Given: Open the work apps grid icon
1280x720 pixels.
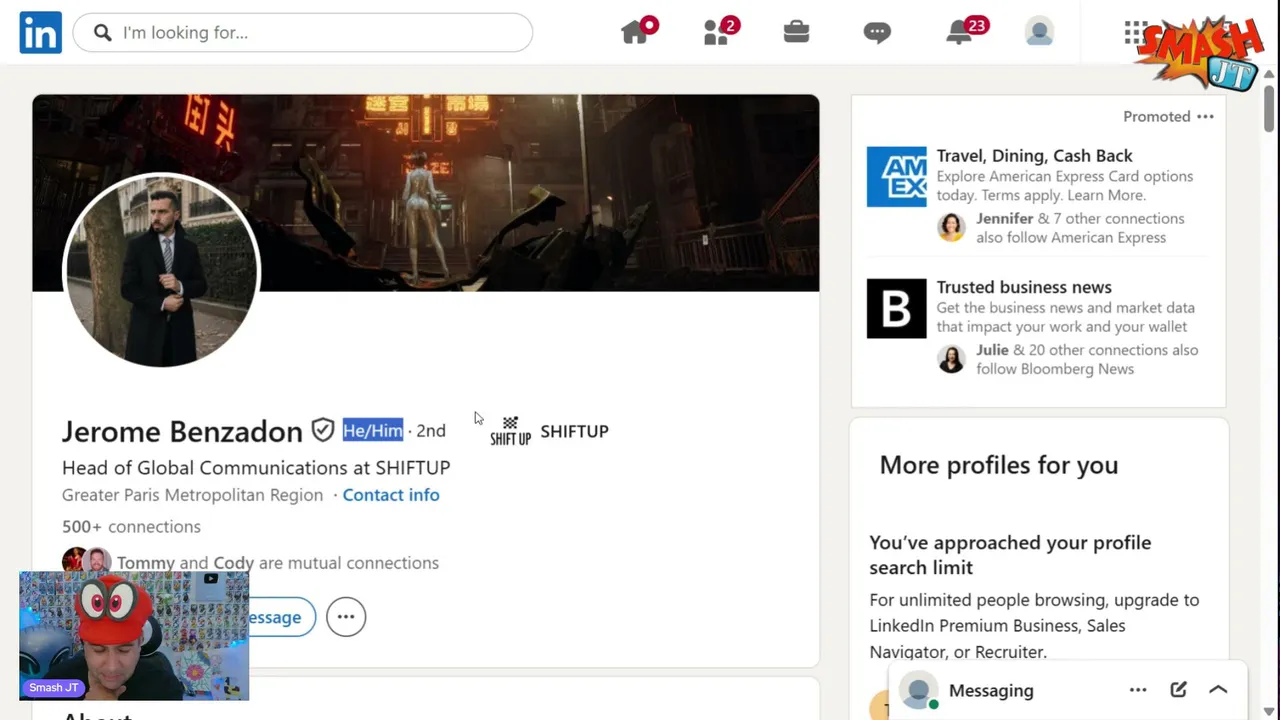Looking at the screenshot, I should point(1135,33).
